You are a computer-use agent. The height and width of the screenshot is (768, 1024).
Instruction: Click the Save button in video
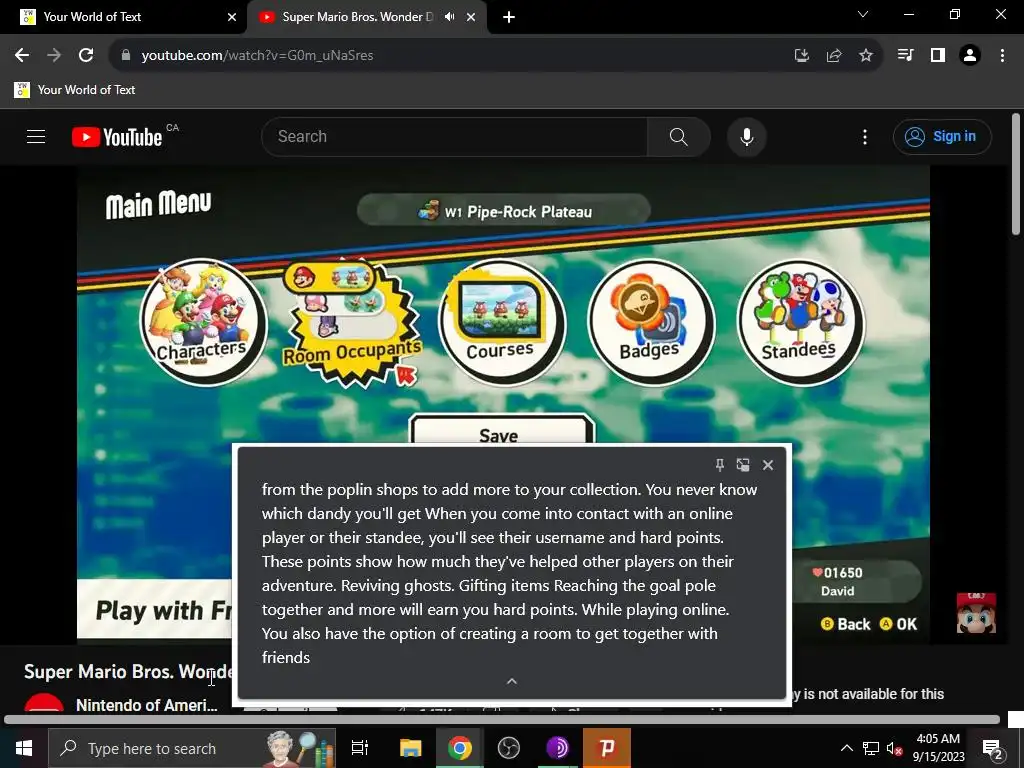click(501, 431)
